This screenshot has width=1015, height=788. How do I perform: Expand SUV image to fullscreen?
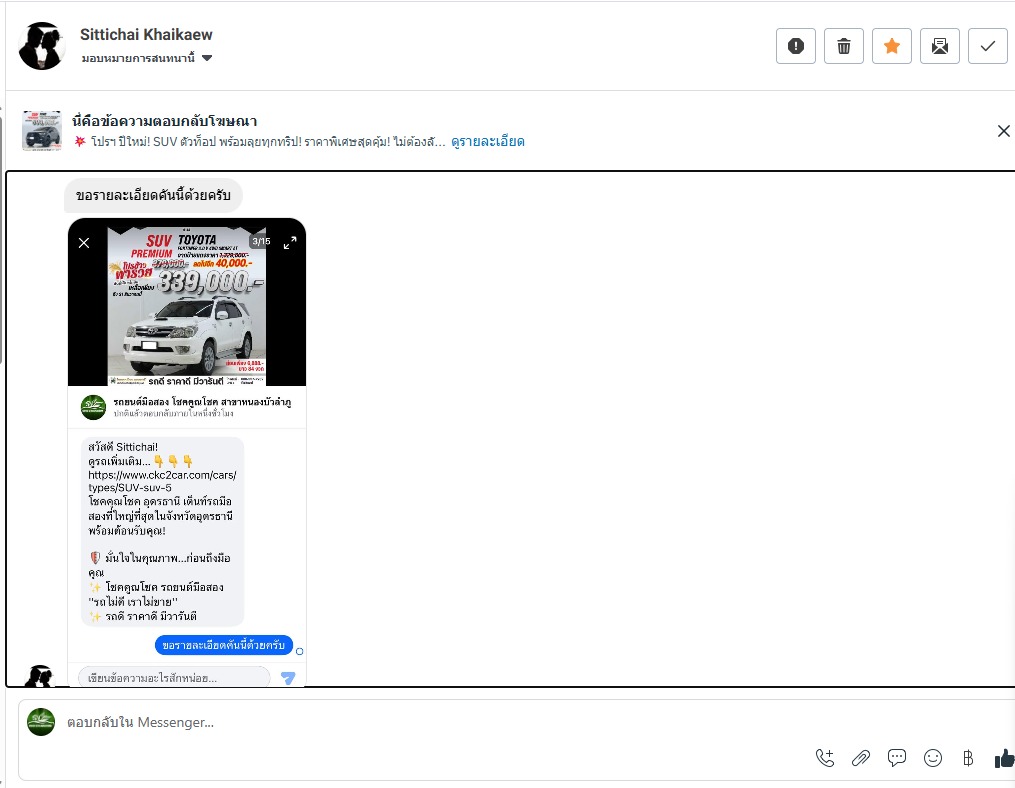tap(290, 243)
